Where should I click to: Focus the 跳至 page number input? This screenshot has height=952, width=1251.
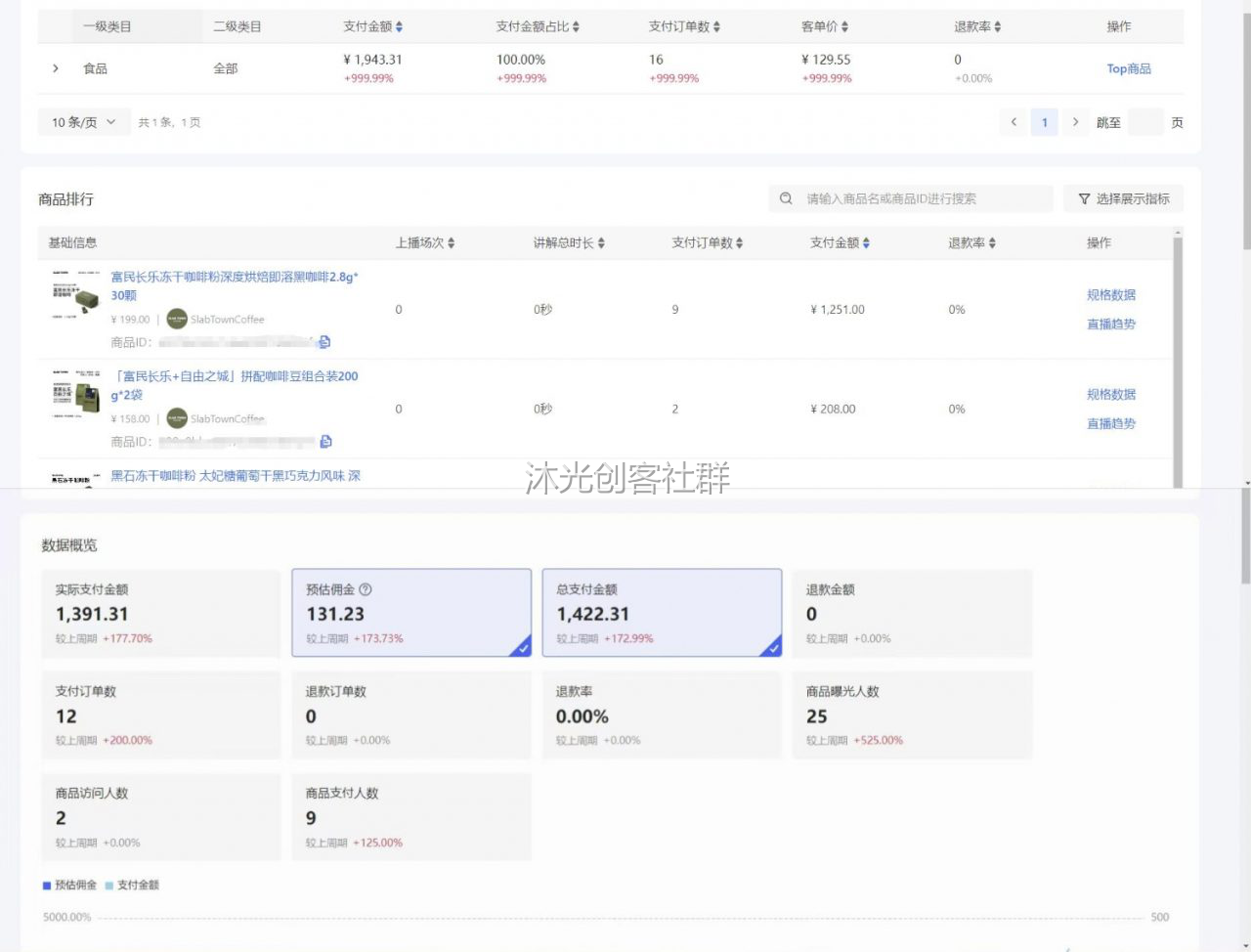click(x=1145, y=122)
